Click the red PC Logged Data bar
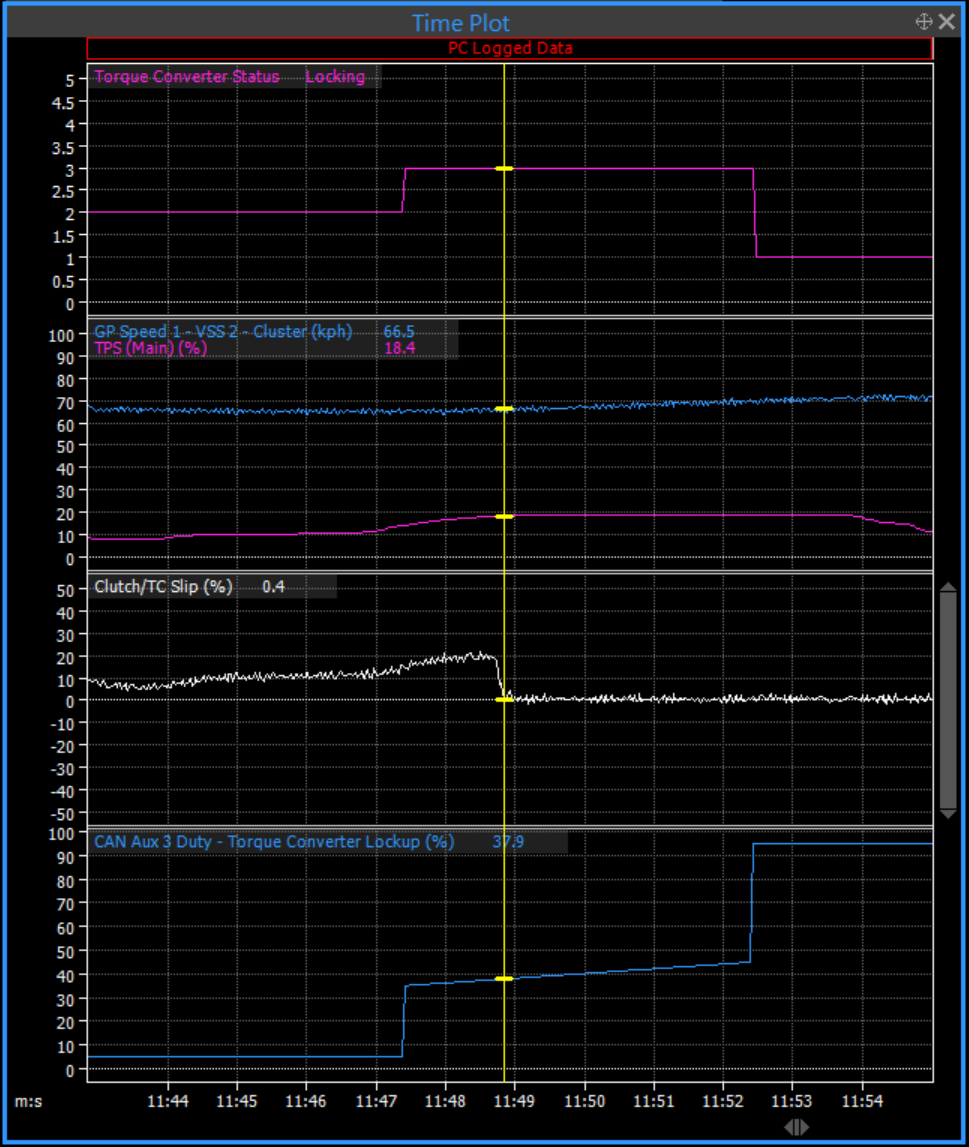This screenshot has width=969, height=1147. coord(510,48)
